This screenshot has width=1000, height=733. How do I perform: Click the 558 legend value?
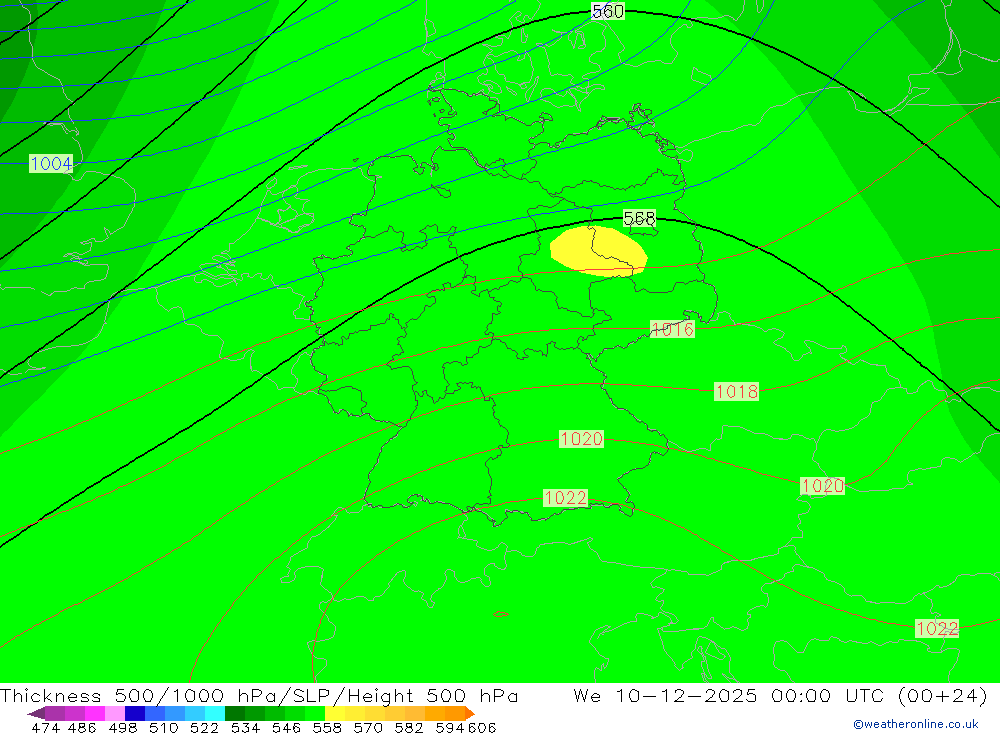[327, 727]
